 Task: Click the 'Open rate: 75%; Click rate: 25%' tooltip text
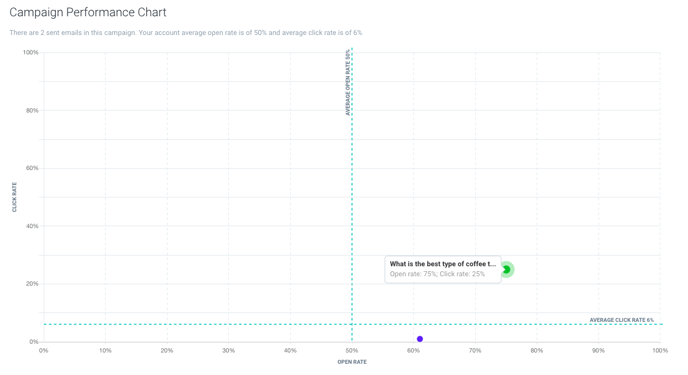click(x=437, y=274)
